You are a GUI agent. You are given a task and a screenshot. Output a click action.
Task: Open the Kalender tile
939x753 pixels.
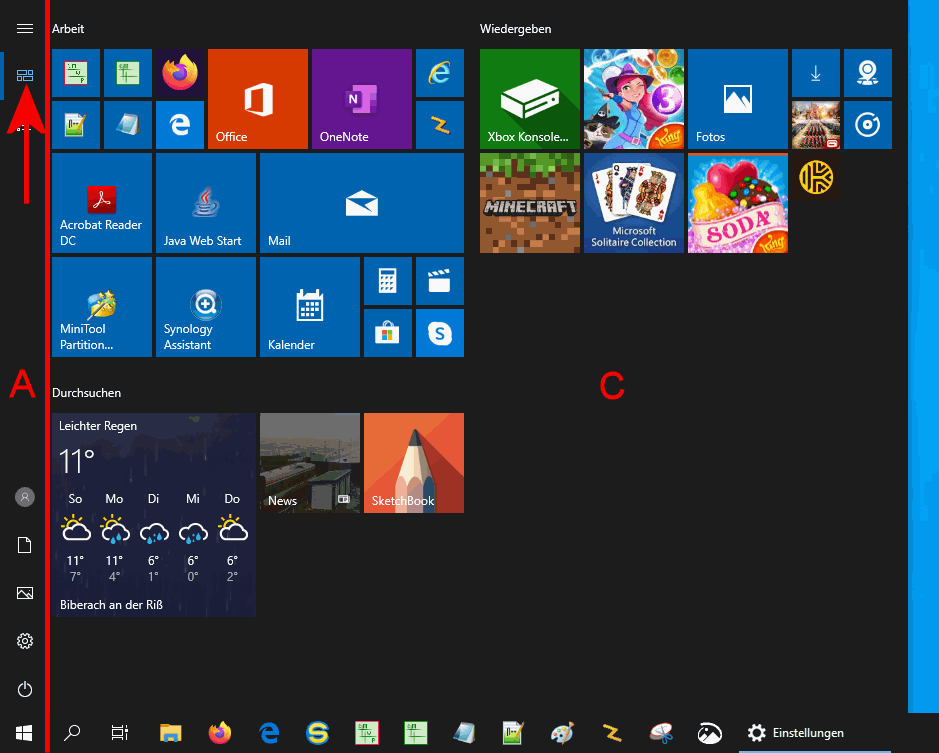(x=309, y=307)
